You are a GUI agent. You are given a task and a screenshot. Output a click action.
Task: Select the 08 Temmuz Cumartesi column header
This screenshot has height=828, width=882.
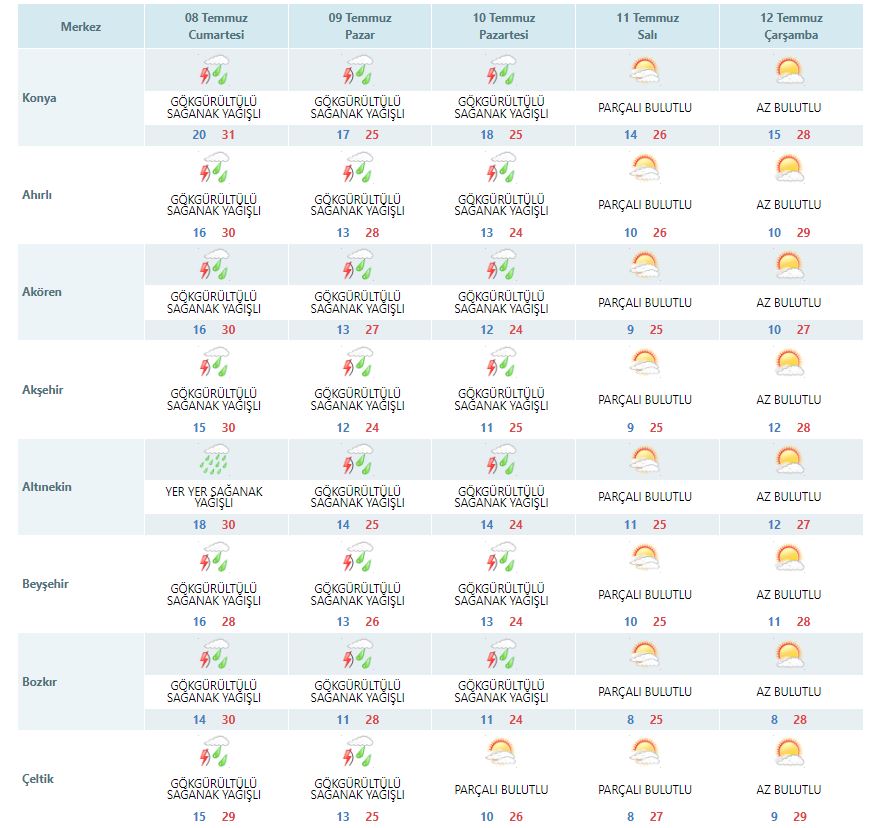pyautogui.click(x=215, y=26)
